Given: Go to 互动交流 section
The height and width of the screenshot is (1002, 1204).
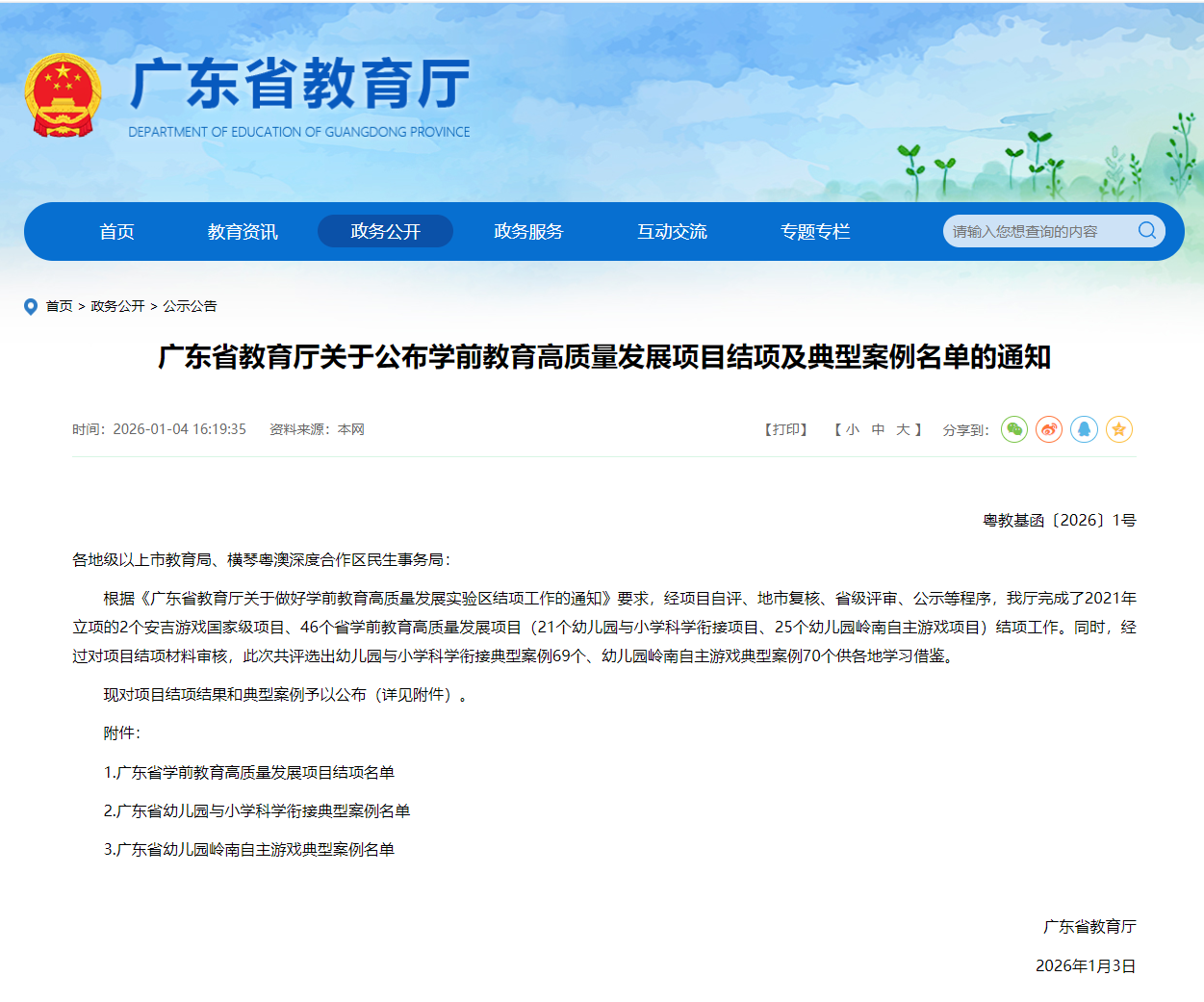Looking at the screenshot, I should point(672,232).
